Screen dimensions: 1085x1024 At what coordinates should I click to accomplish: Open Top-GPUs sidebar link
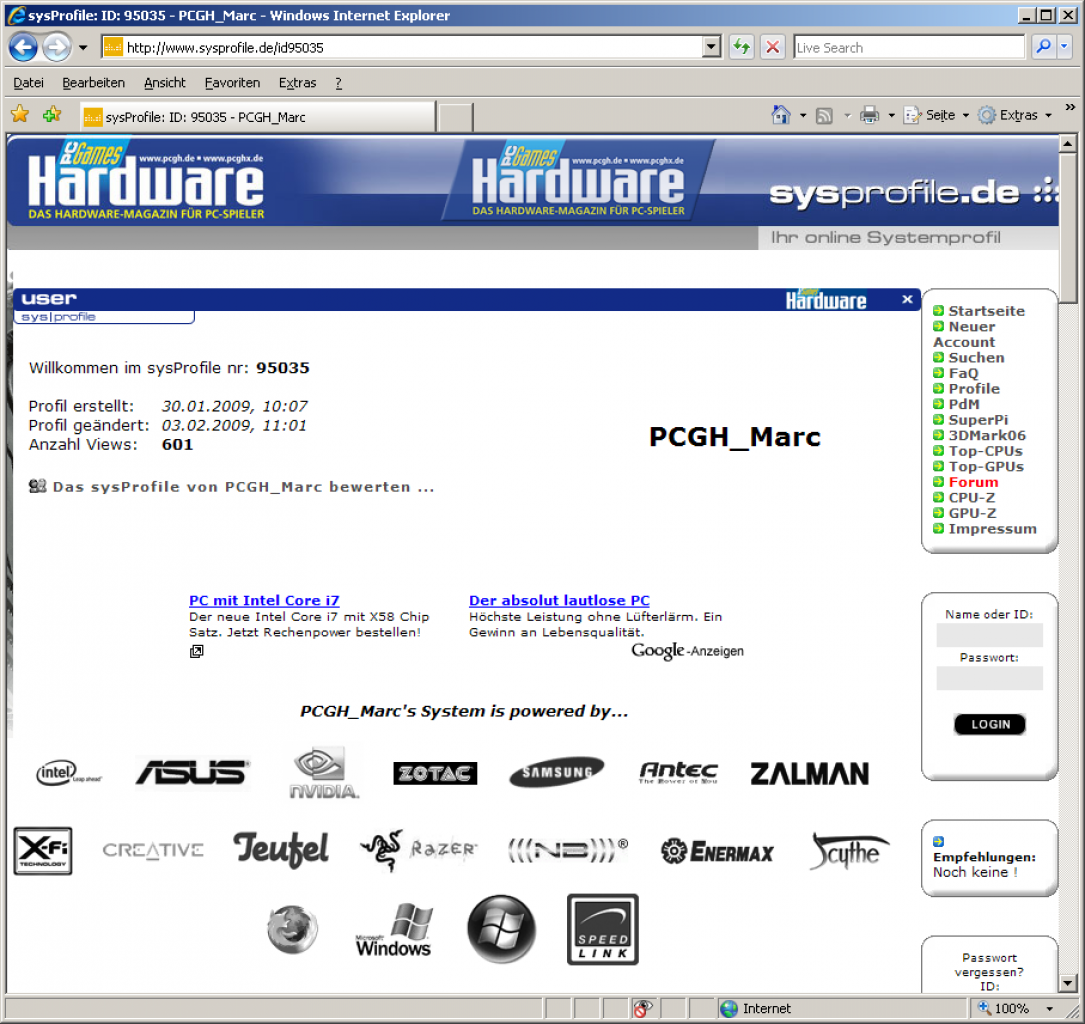click(x=986, y=466)
